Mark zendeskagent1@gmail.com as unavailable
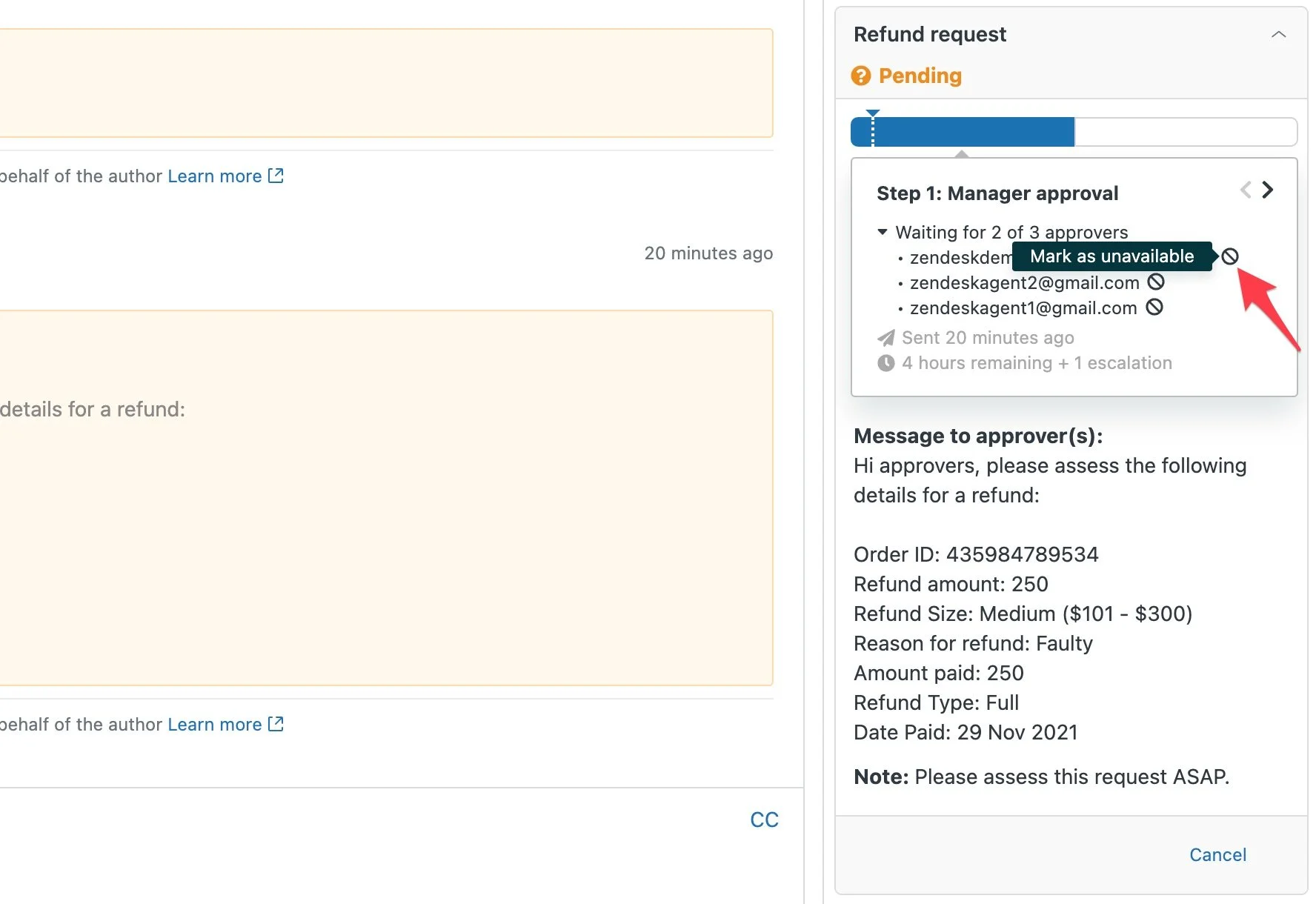Viewport: 1316px width, 904px height. [1154, 307]
